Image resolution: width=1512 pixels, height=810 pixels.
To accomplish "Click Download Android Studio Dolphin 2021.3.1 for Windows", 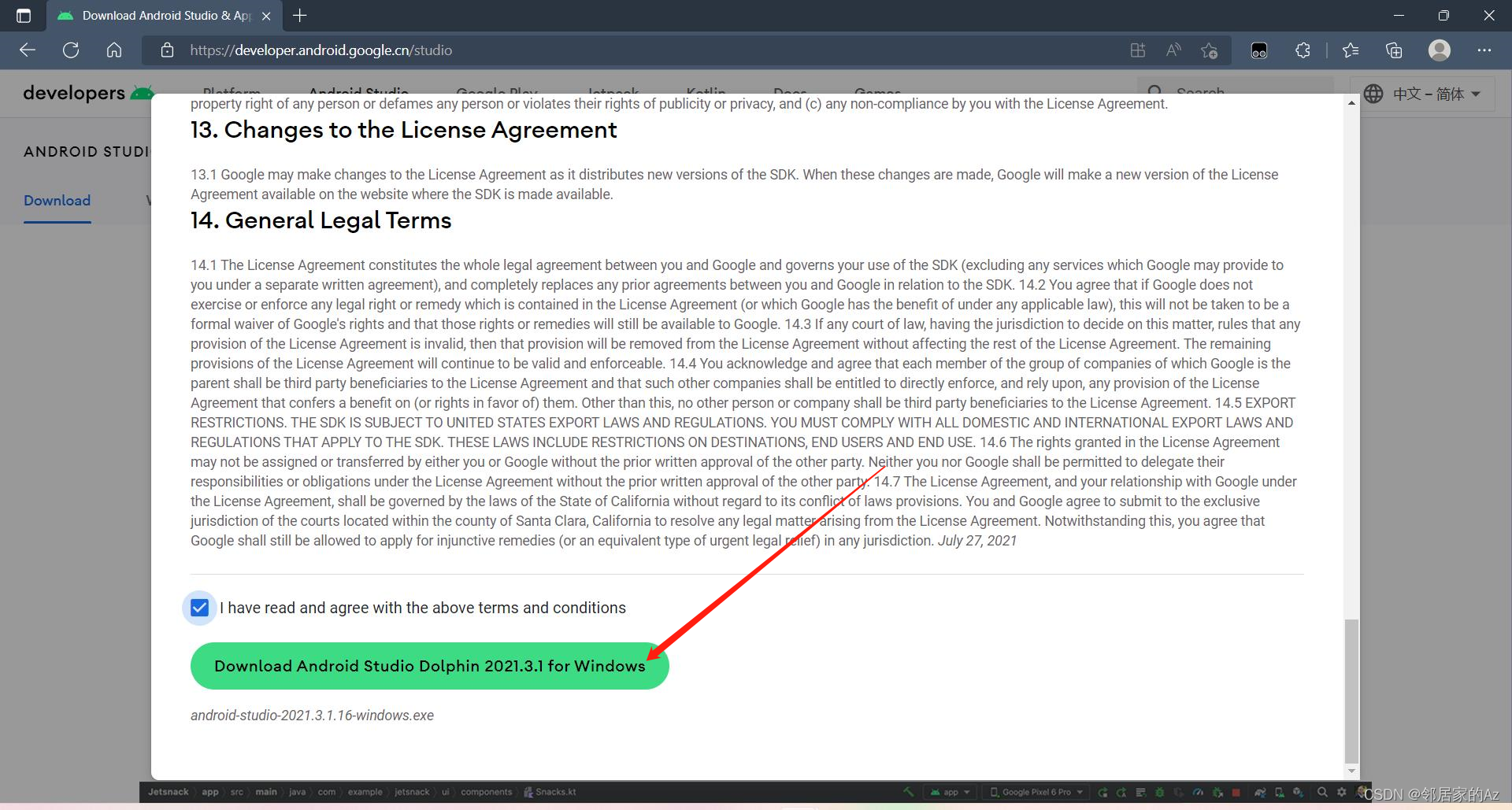I will 430,666.
